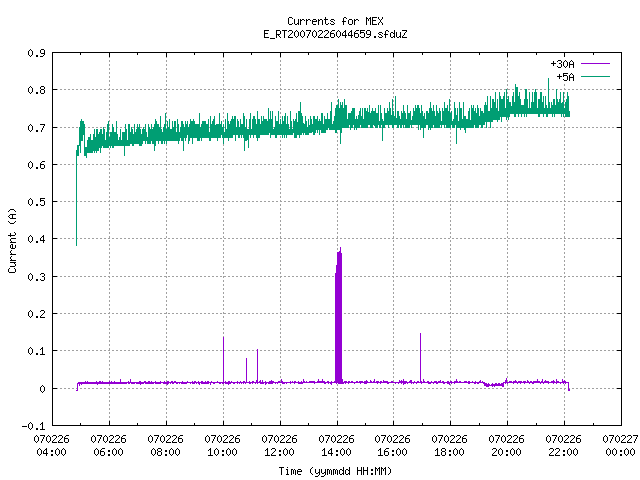
Task: Click the 070226 20:00 time tick label
Action: point(507,446)
